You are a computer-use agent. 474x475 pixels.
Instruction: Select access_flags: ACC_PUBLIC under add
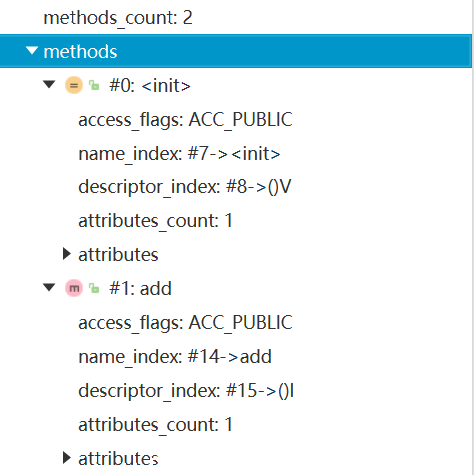[185, 323]
